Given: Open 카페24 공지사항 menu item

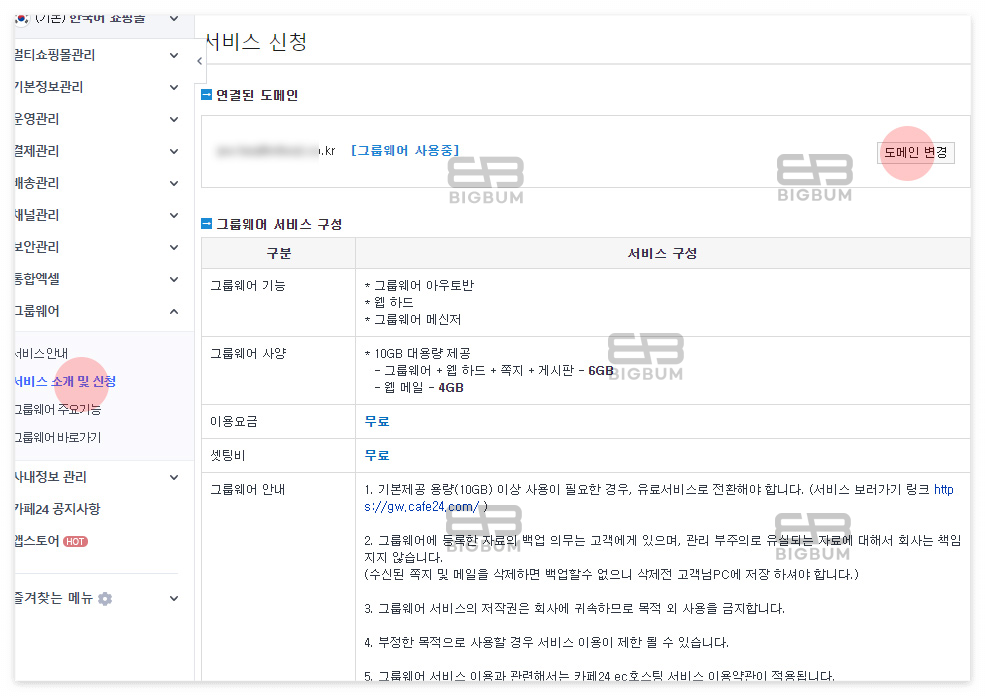Looking at the screenshot, I should pos(58,509).
